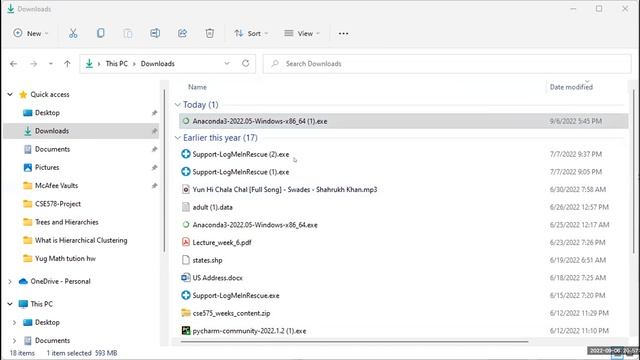Click the states.shp file icon
Viewport: 640px width, 360px height.
(x=186, y=260)
